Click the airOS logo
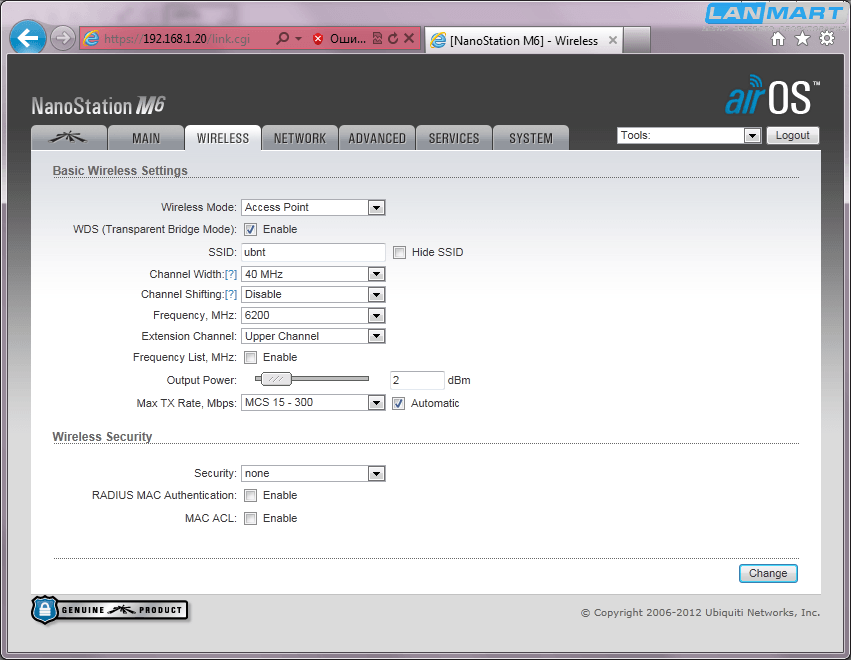 (772, 96)
